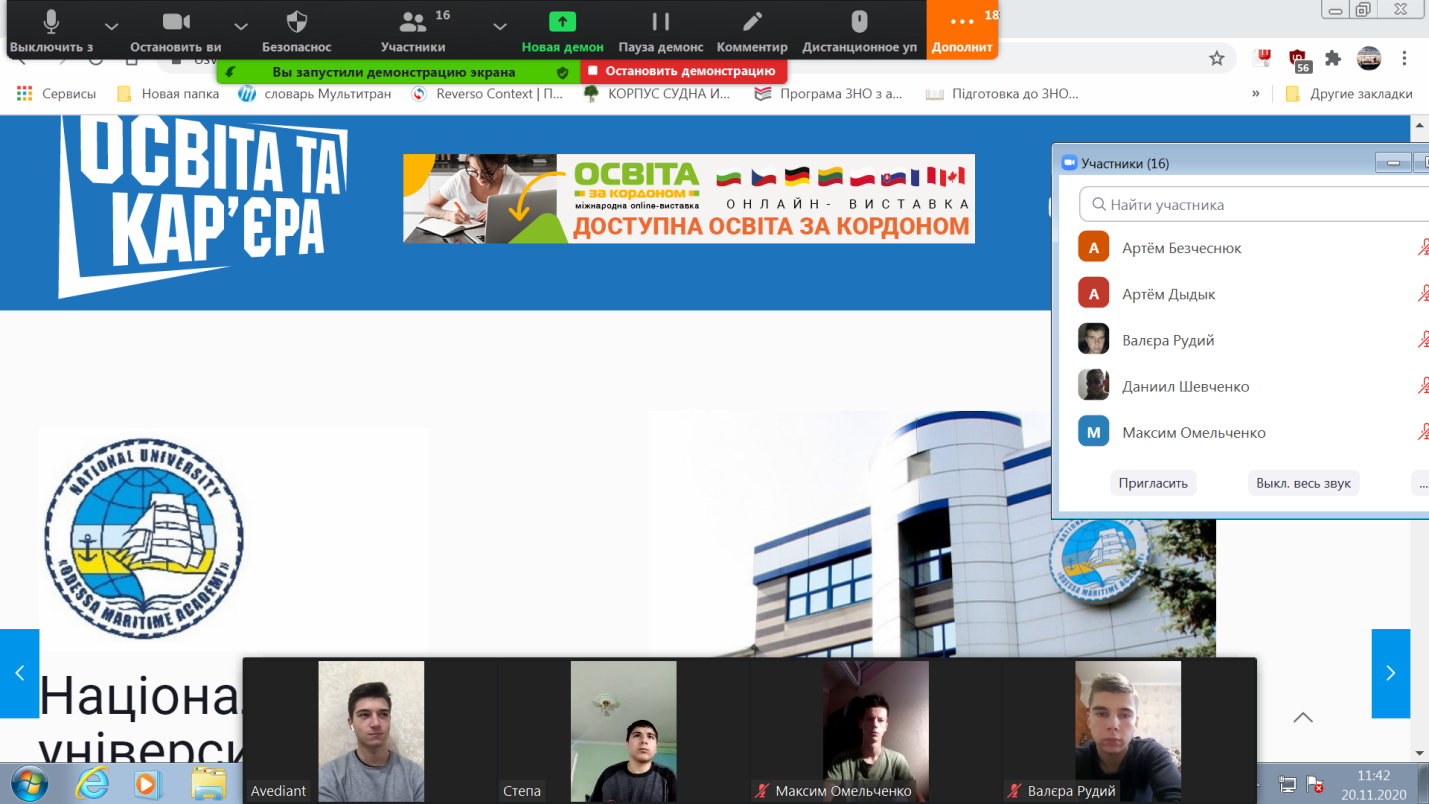Viewport: 1429px width, 804px height.
Task: Click the network icon in the system tray
Action: [x=1288, y=784]
